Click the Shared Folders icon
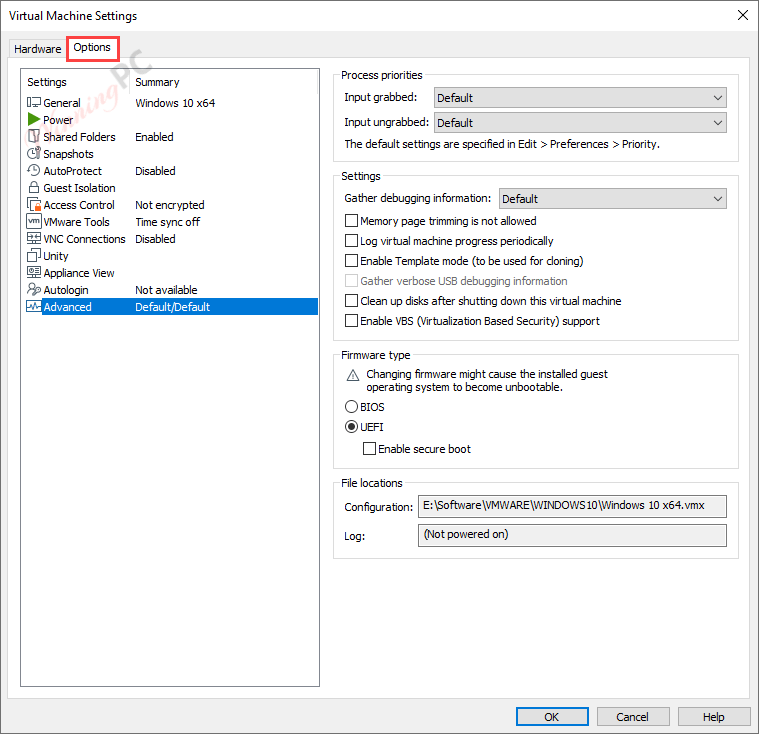 click(33, 136)
